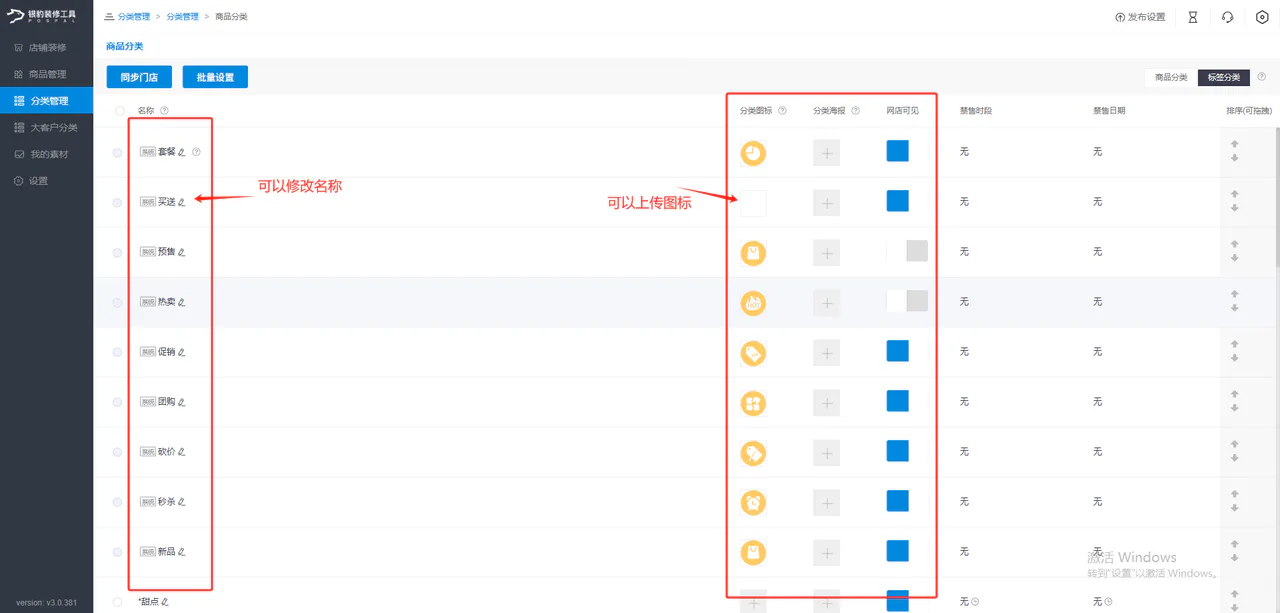Move the 套餐 category up in sort order
1280x613 pixels.
point(1235,145)
